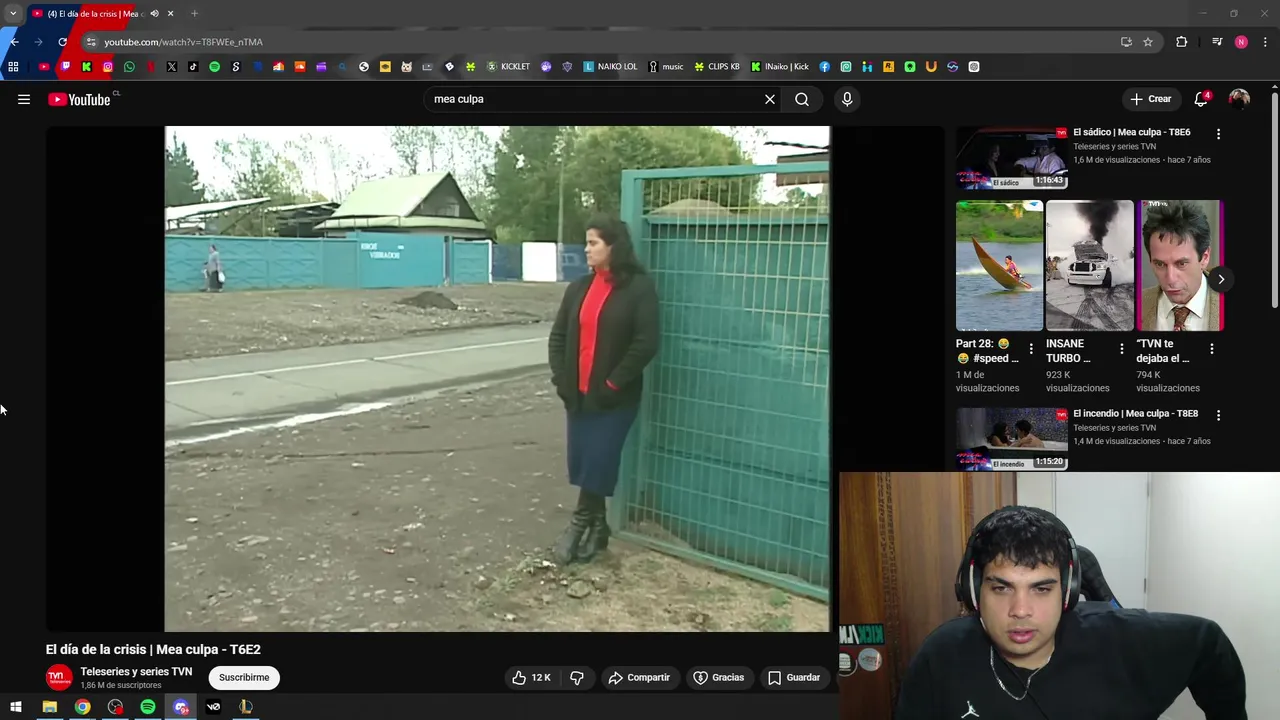Open more options for El sádico video
The height and width of the screenshot is (720, 1280).
tap(1218, 133)
